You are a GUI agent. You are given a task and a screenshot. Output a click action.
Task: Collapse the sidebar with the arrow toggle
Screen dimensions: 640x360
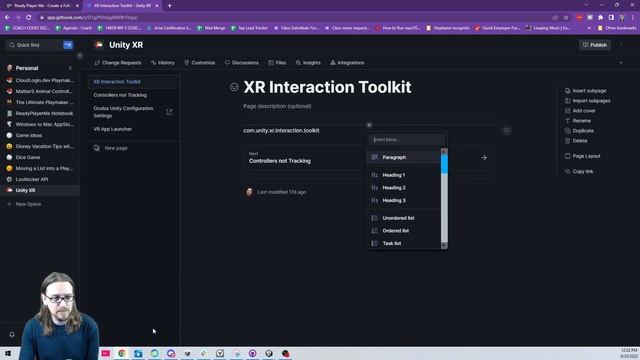80,55
